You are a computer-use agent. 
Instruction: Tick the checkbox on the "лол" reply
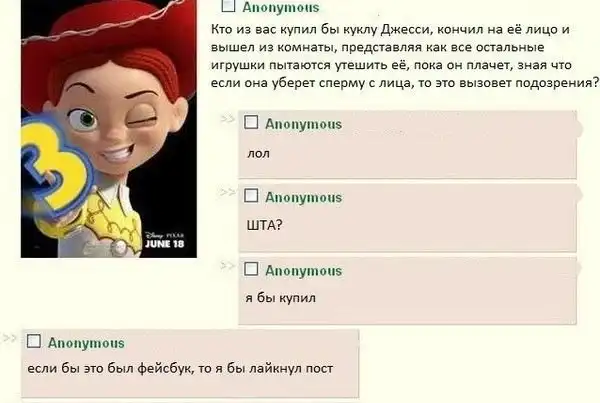pyautogui.click(x=251, y=122)
